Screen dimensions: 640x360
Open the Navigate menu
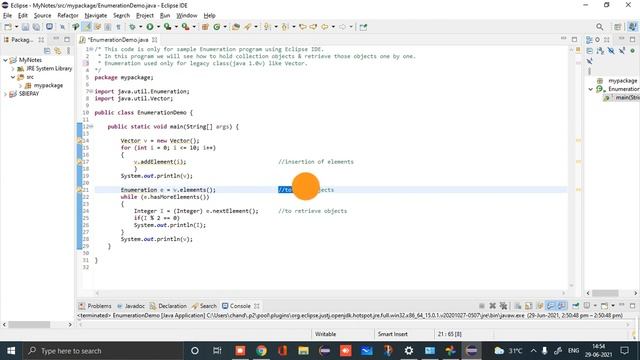[x=96, y=16]
